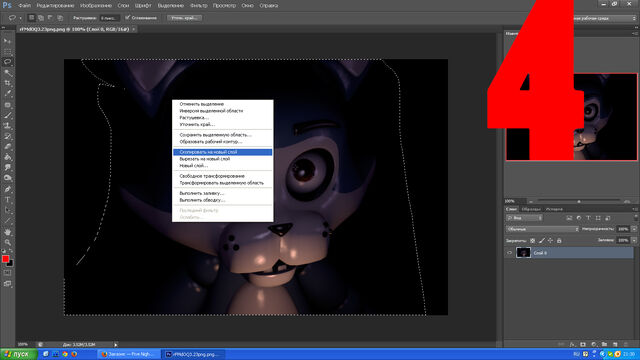Select the Brush tool
Viewport: 640px width, 360px height.
(7, 116)
